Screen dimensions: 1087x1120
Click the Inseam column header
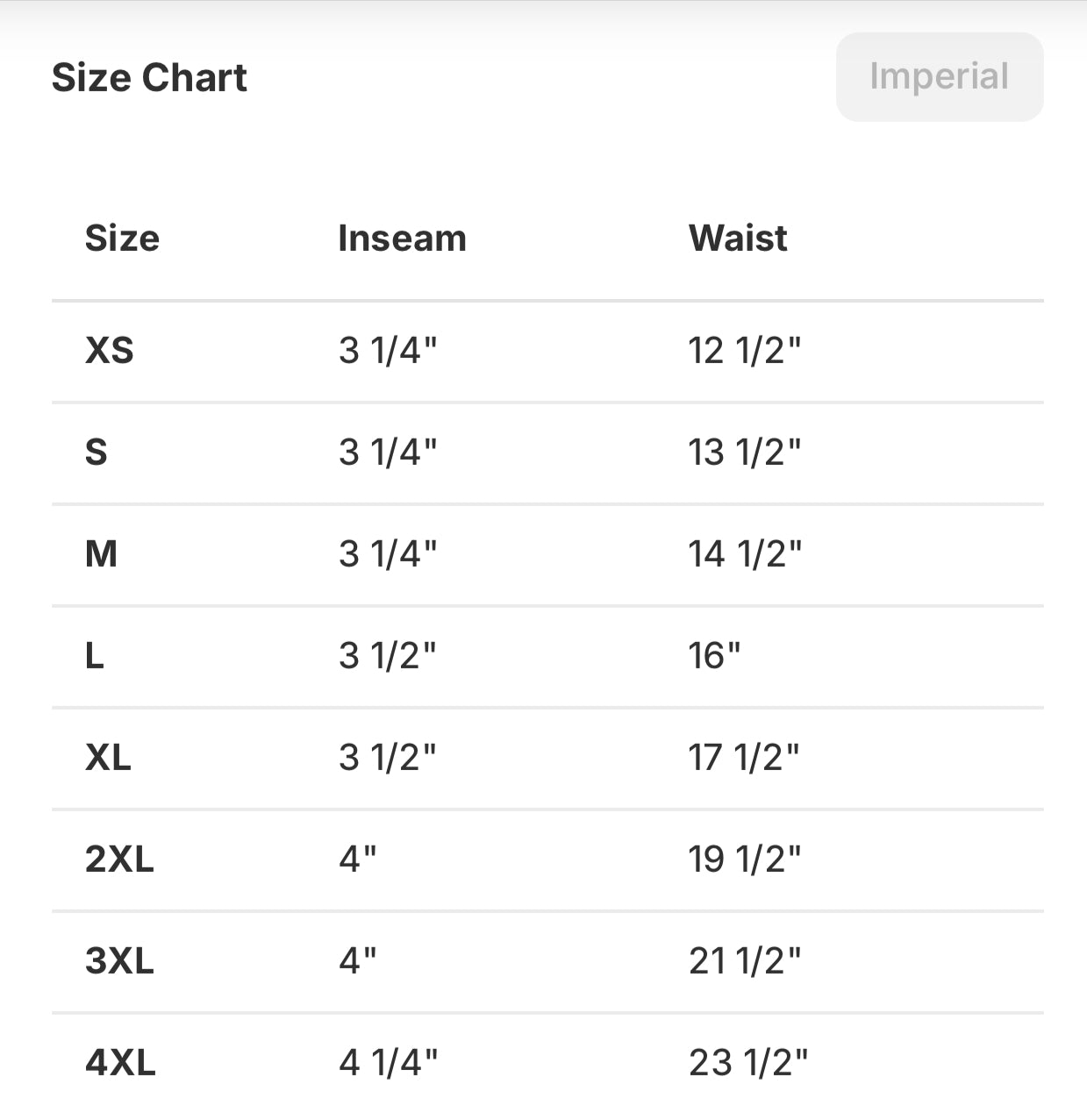pos(402,239)
